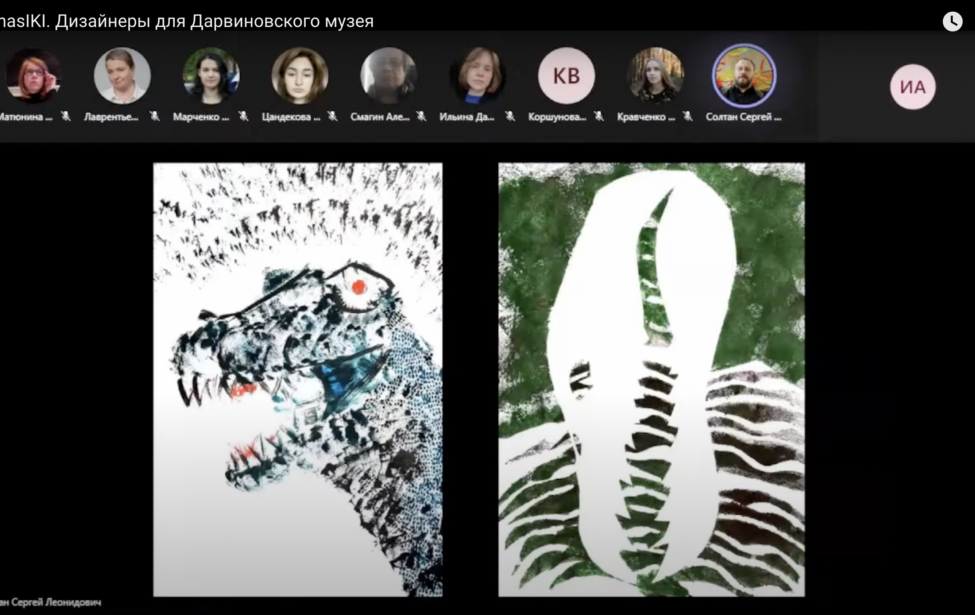Click muted mic icon beside Марченко
The image size is (975, 615).
[244, 117]
